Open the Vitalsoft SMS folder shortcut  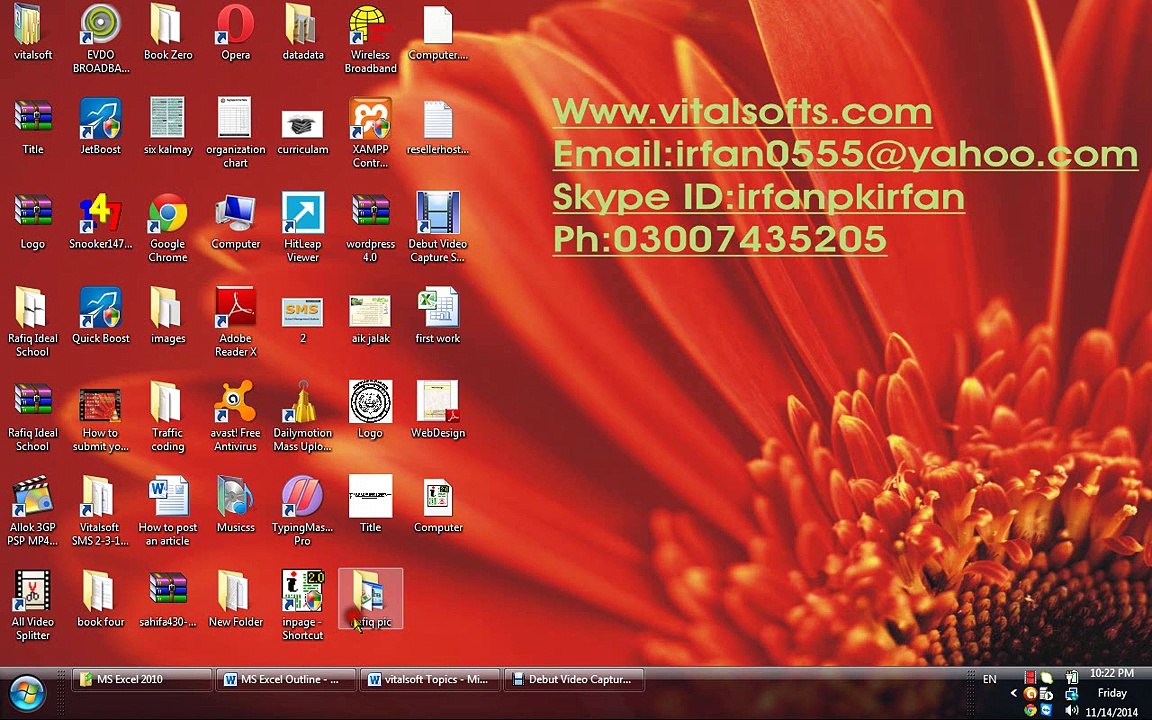(99, 511)
